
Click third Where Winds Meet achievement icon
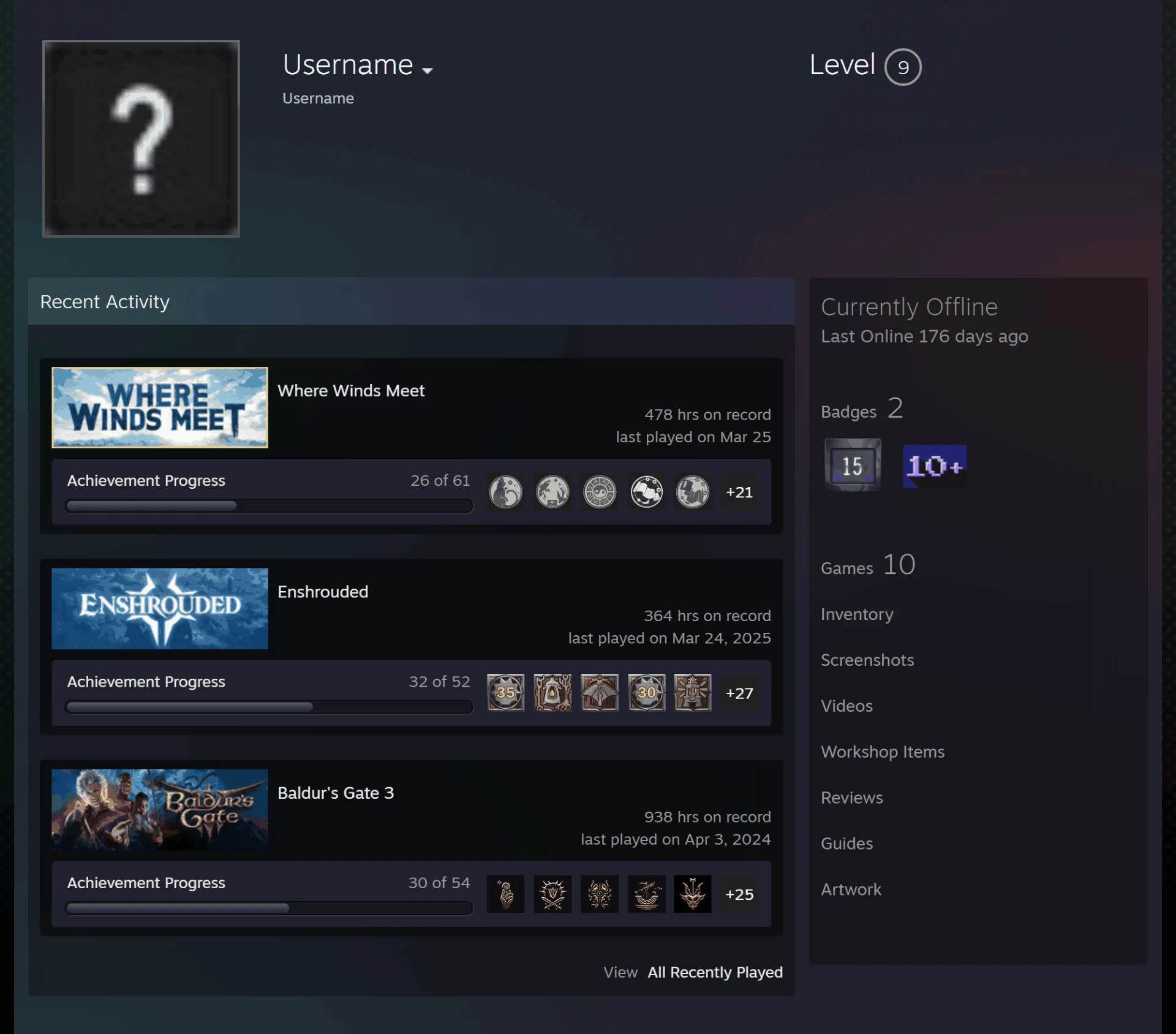(600, 492)
